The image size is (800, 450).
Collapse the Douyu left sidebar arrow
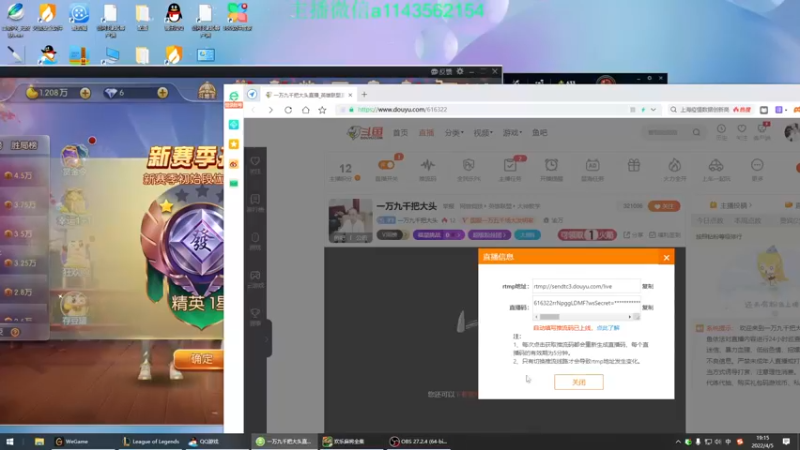[267, 339]
